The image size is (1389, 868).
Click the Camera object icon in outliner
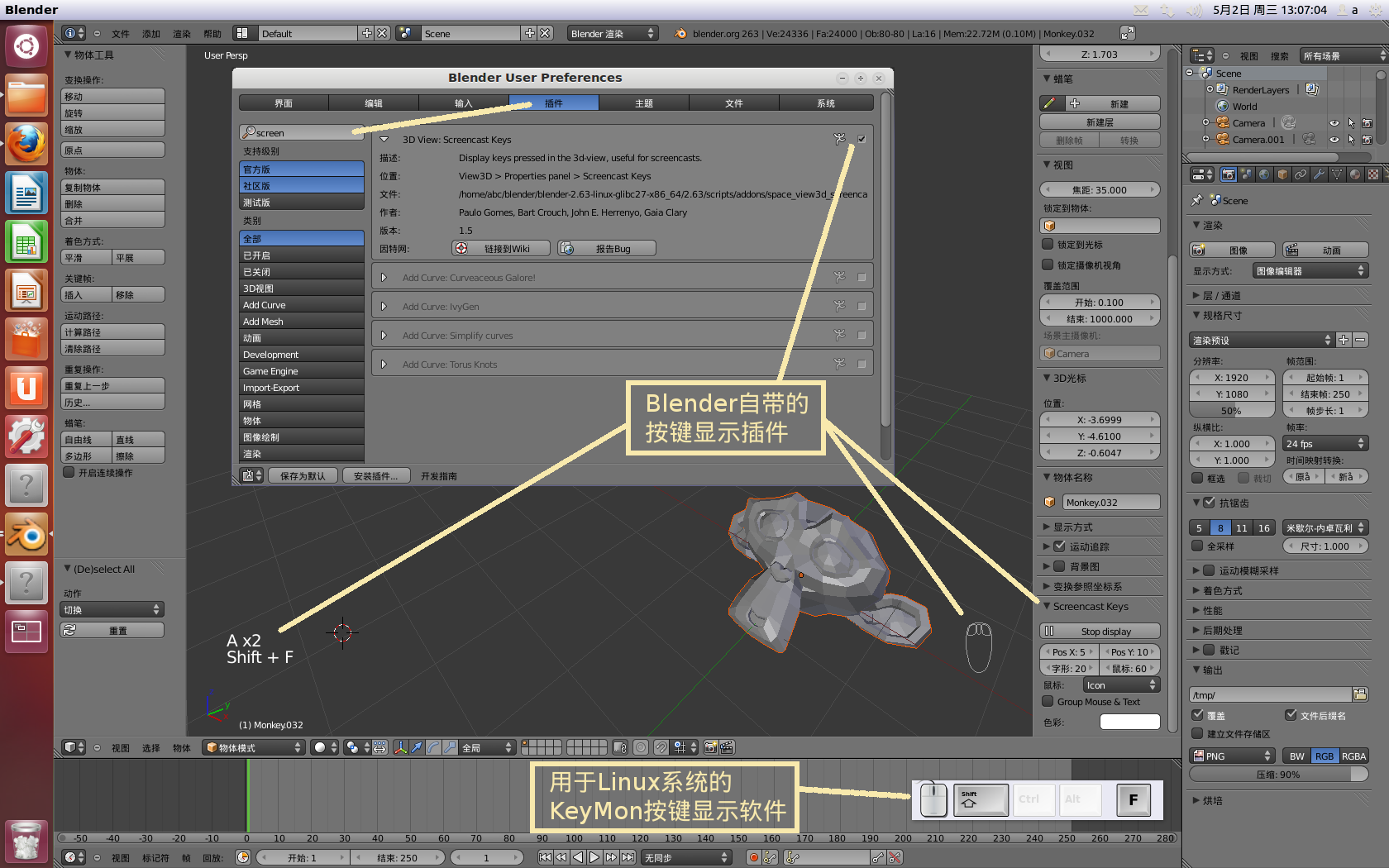tap(1223, 123)
